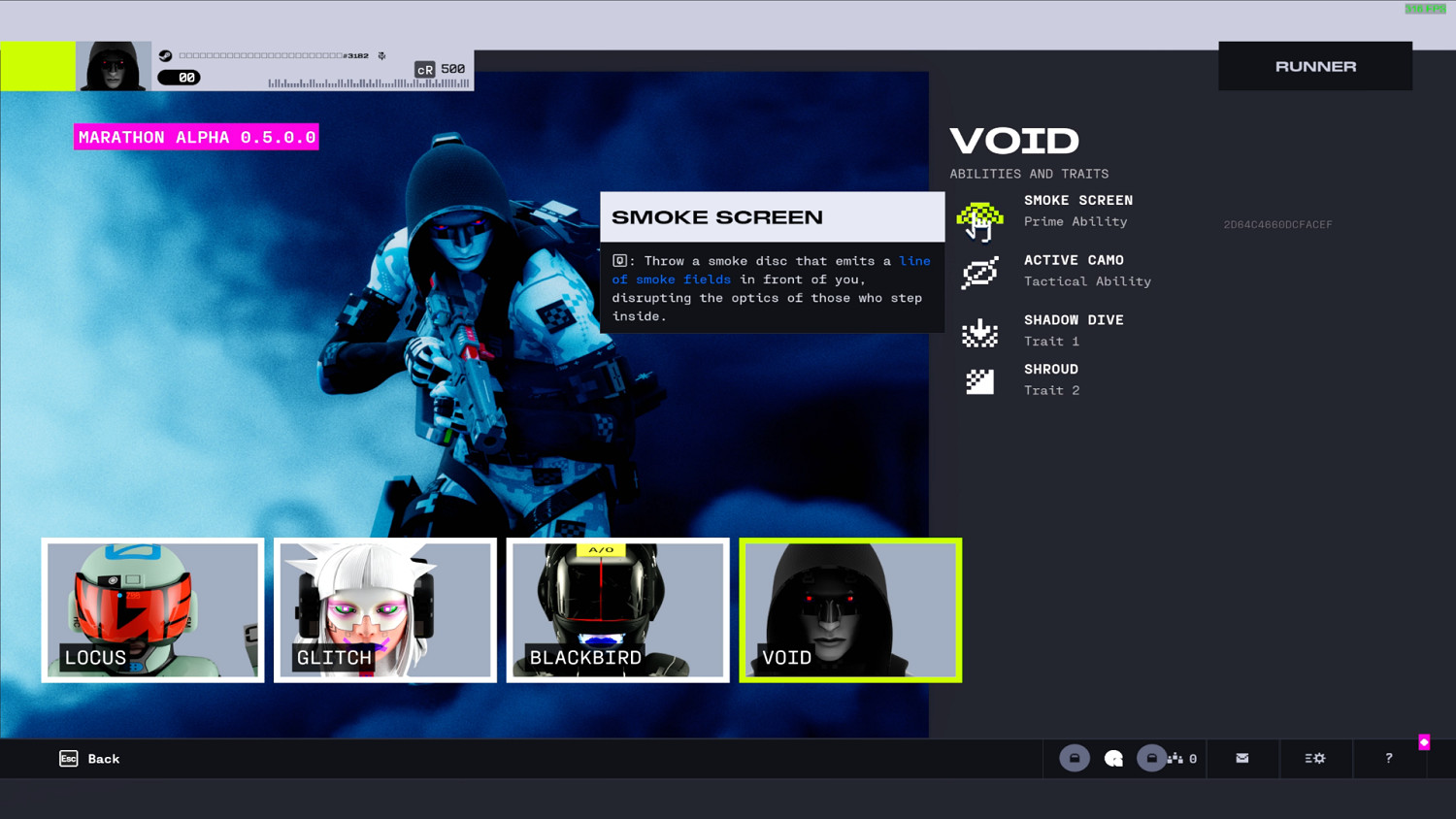Viewport: 1456px width, 819px height.
Task: Select the Smoke Screen prime ability icon
Action: pyautogui.click(x=979, y=219)
